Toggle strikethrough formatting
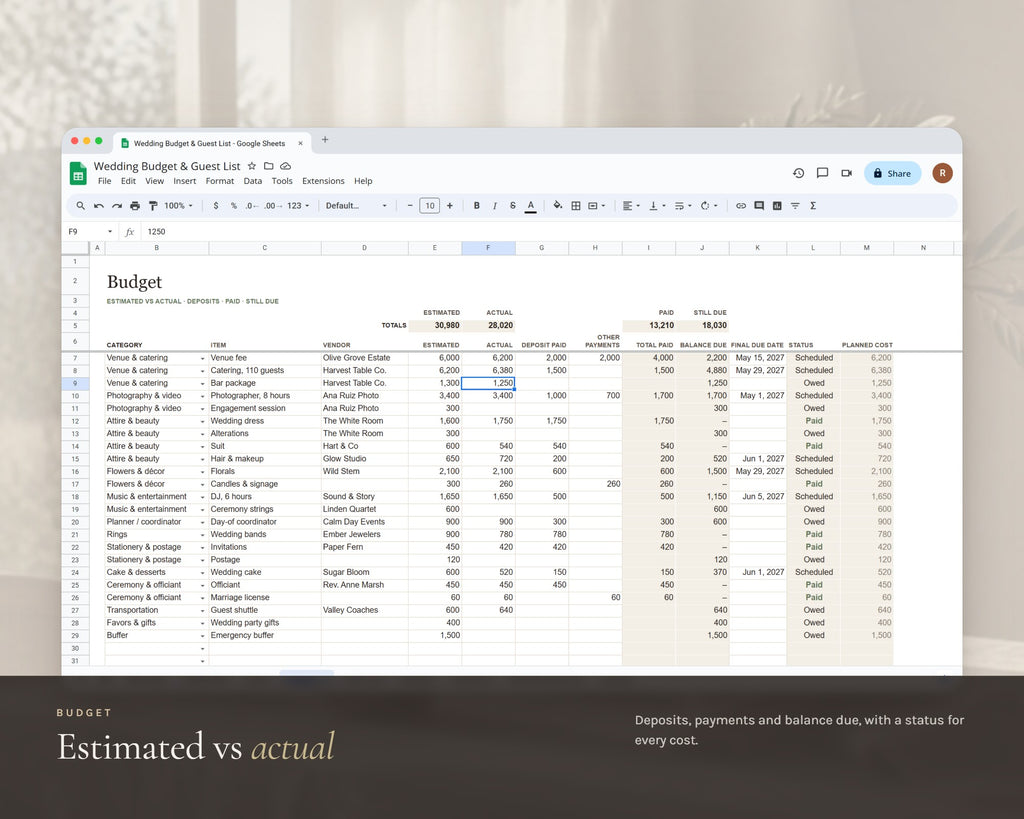This screenshot has height=819, width=1024. point(513,206)
